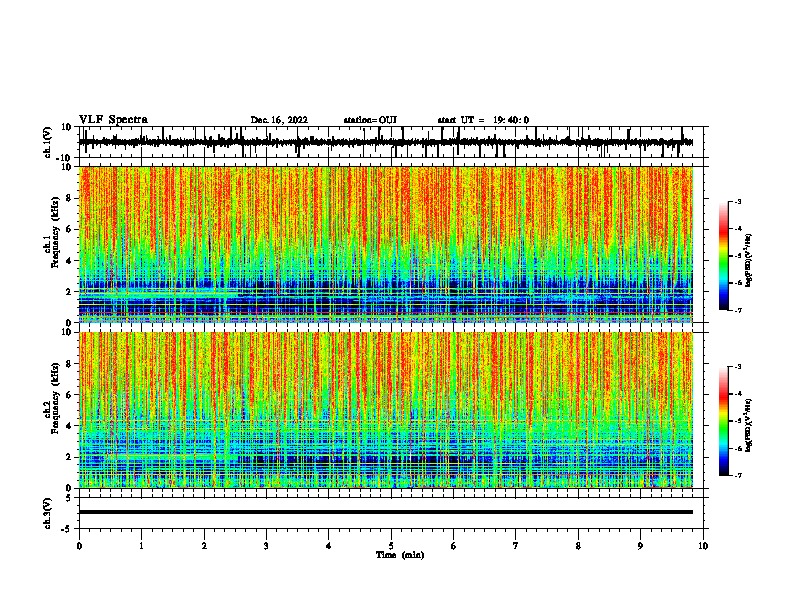
Task: Click the ch.1 spectrogram panel
Action: pos(386,244)
